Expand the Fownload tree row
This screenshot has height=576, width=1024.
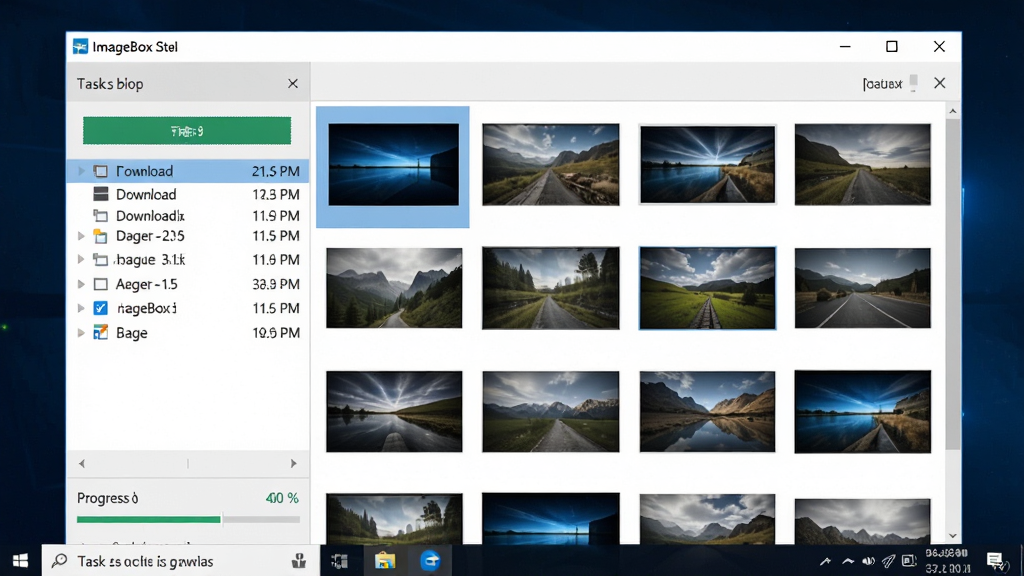pyautogui.click(x=81, y=171)
